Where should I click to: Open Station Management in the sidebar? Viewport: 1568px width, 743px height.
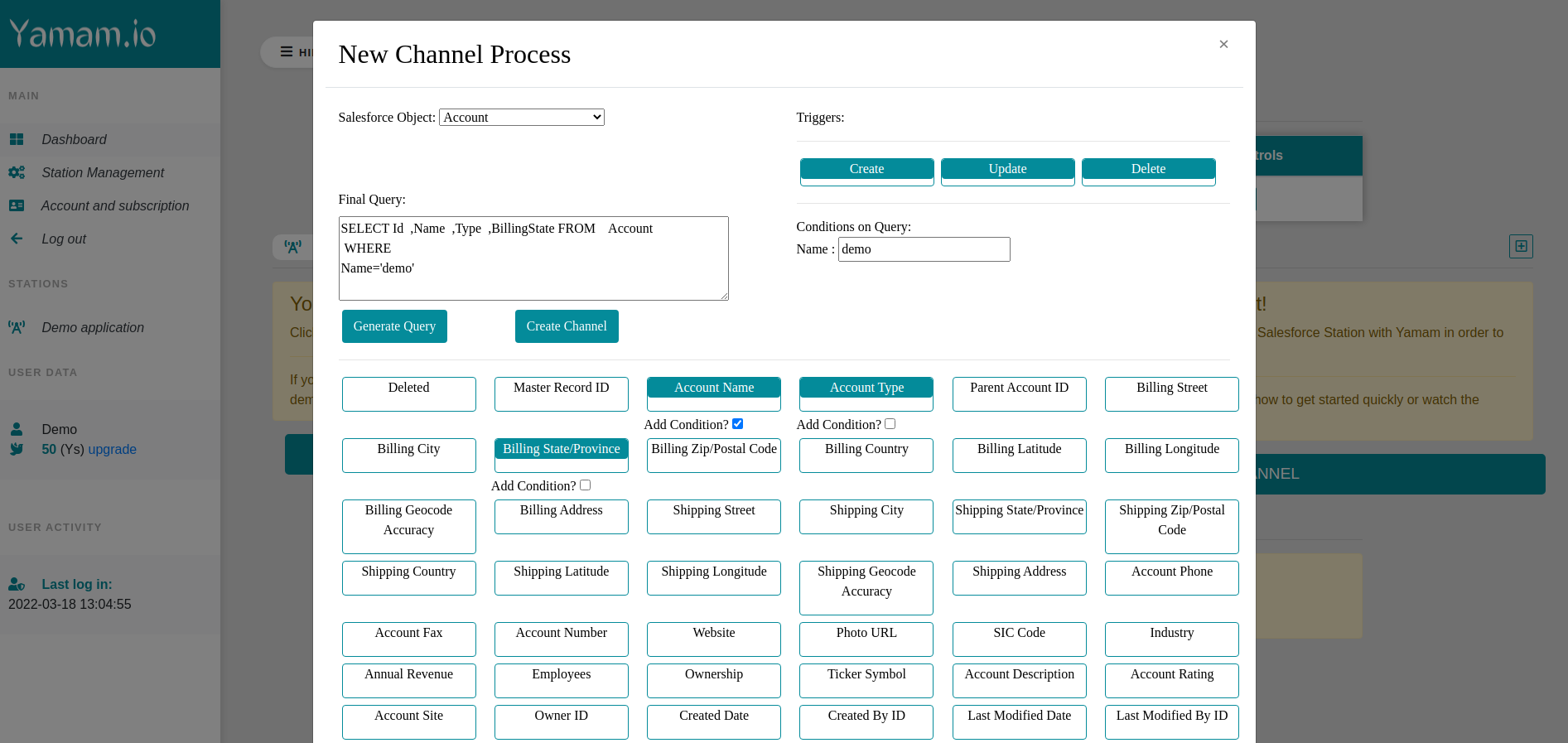click(110, 172)
